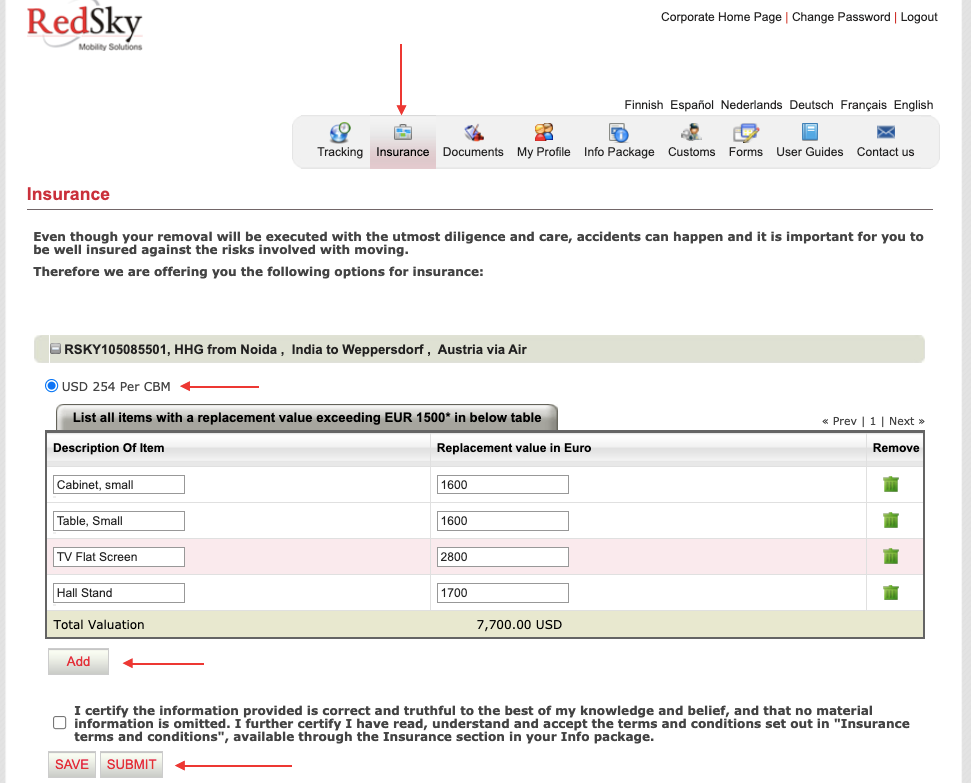Edit the Cabinet, small description field
Viewport: 971px width, 783px height.
pyautogui.click(x=119, y=484)
